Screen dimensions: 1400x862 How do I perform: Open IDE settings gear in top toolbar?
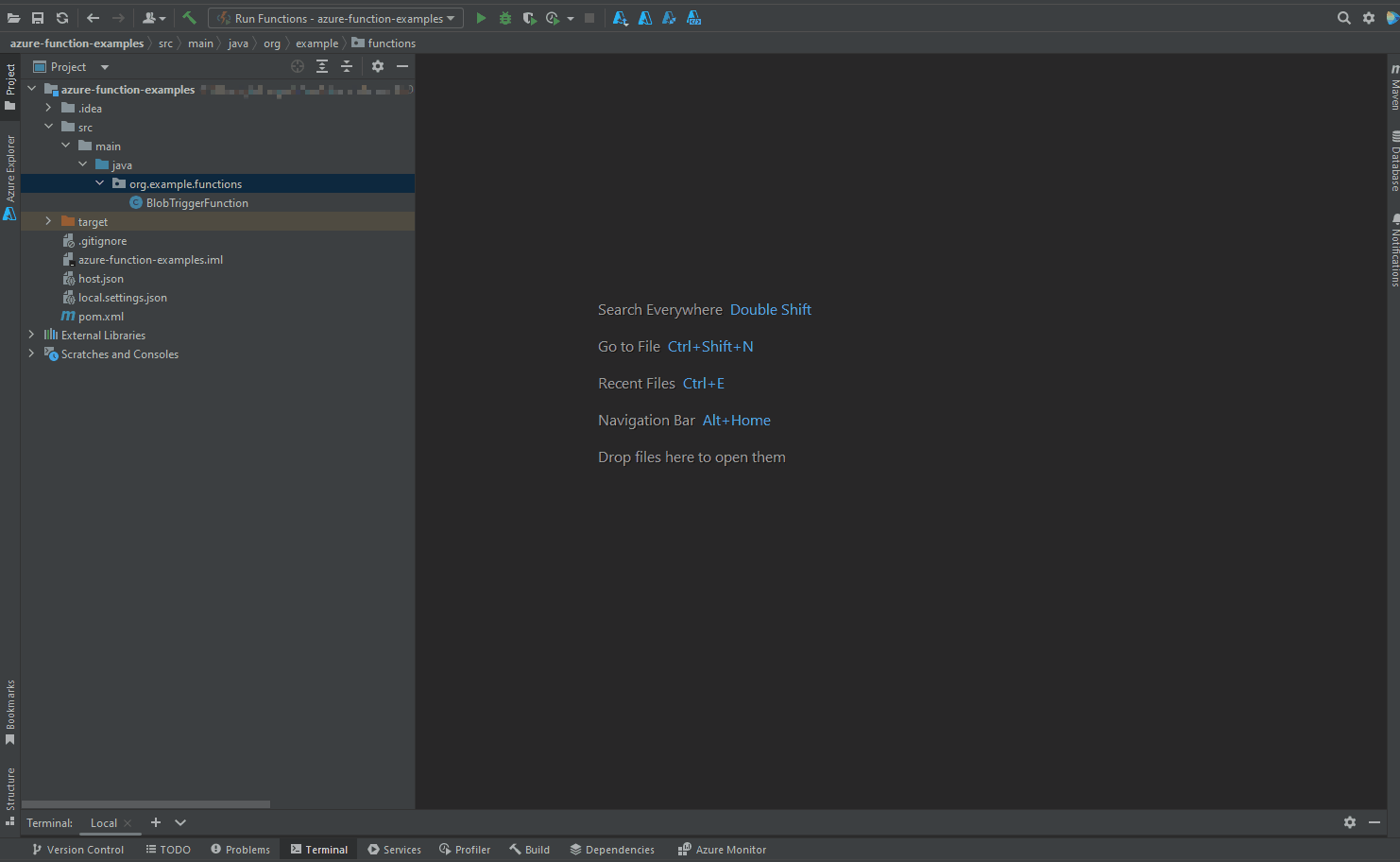point(1369,18)
